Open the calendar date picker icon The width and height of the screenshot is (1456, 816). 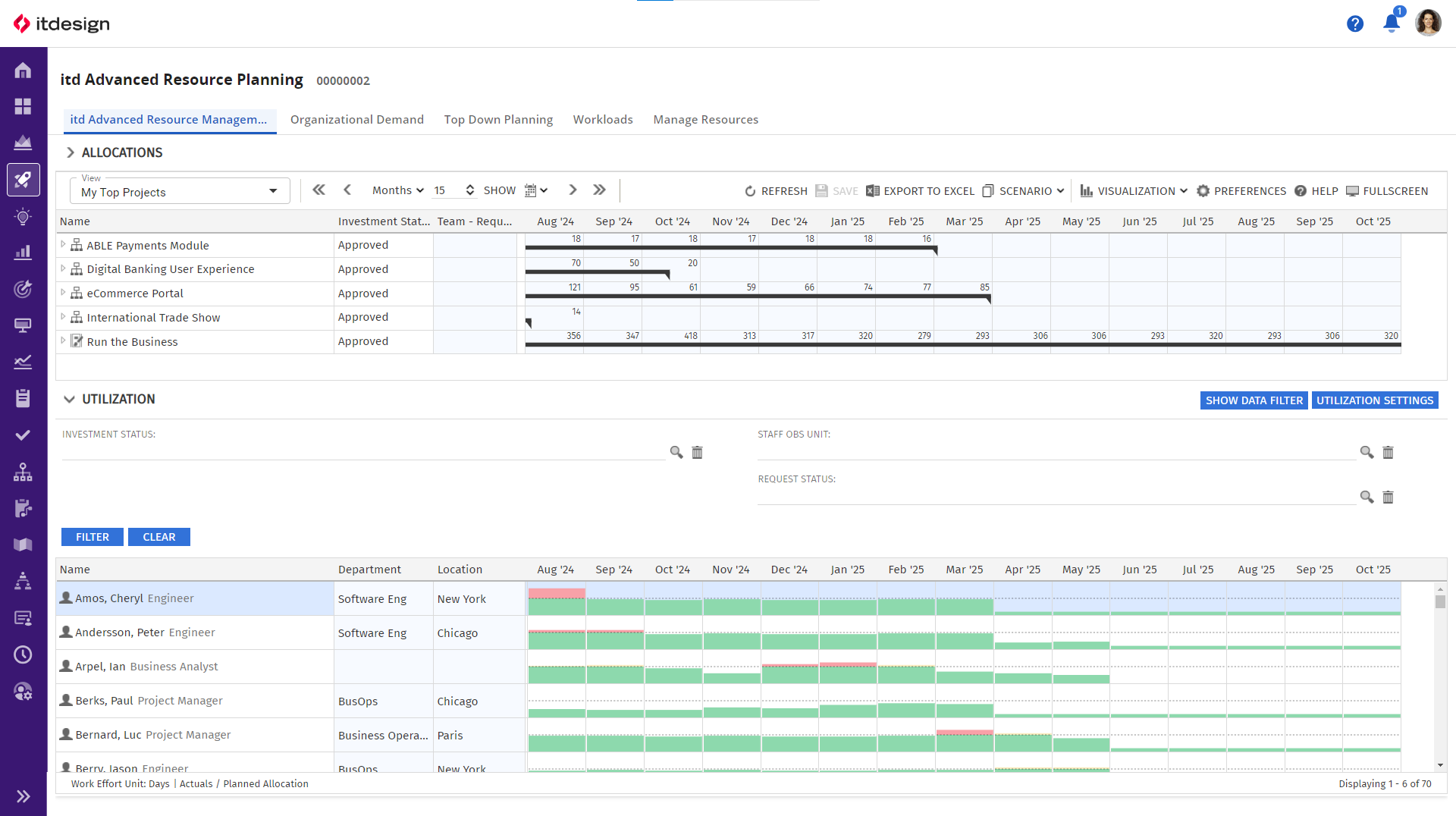tap(535, 191)
